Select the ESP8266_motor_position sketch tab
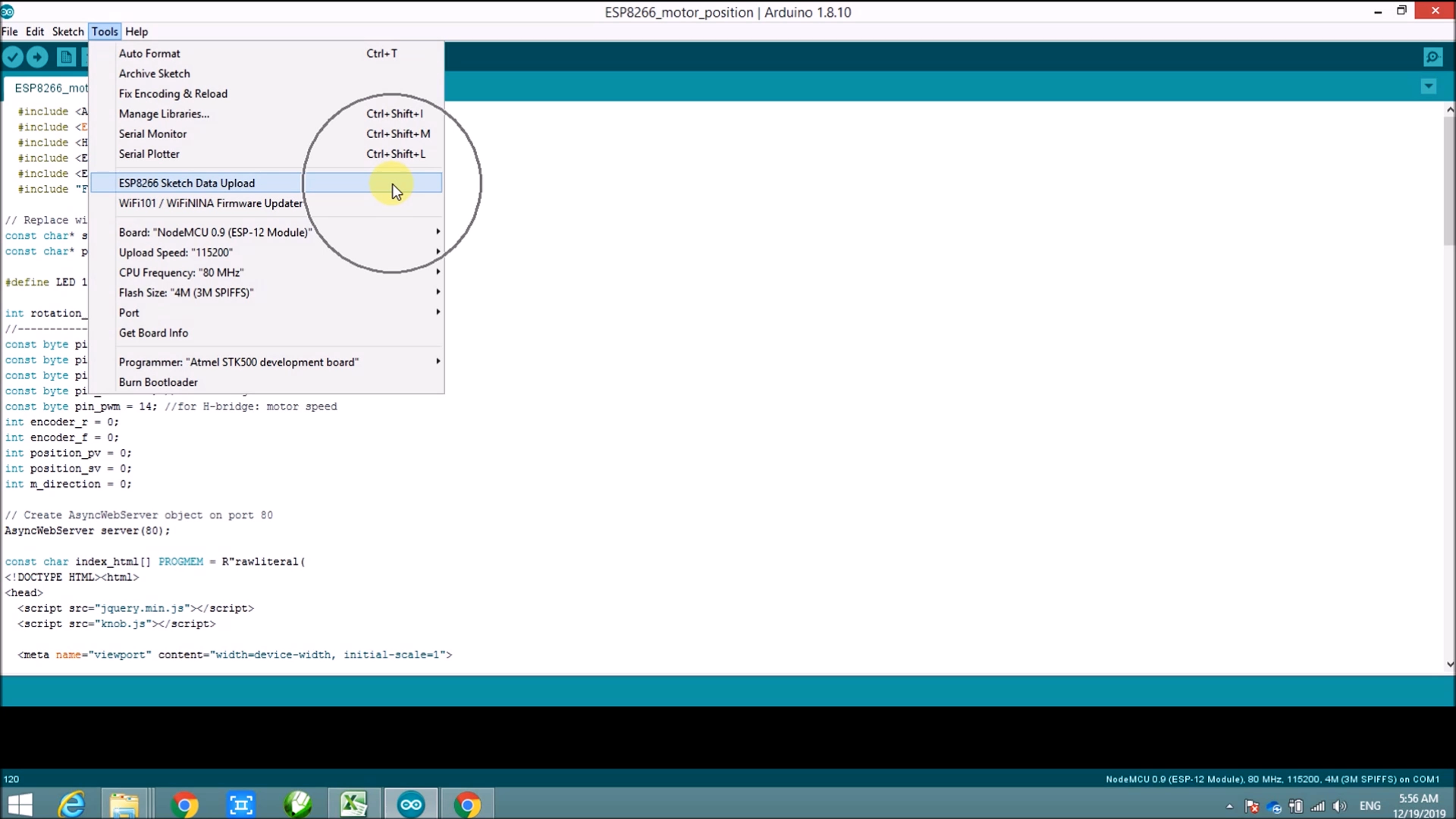Viewport: 1456px width, 819px height. click(x=47, y=88)
